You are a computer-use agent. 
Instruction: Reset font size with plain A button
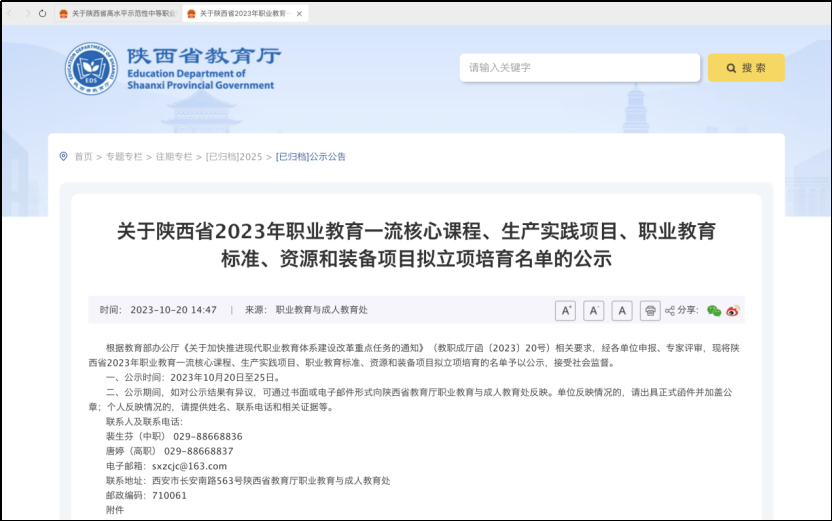pos(622,310)
